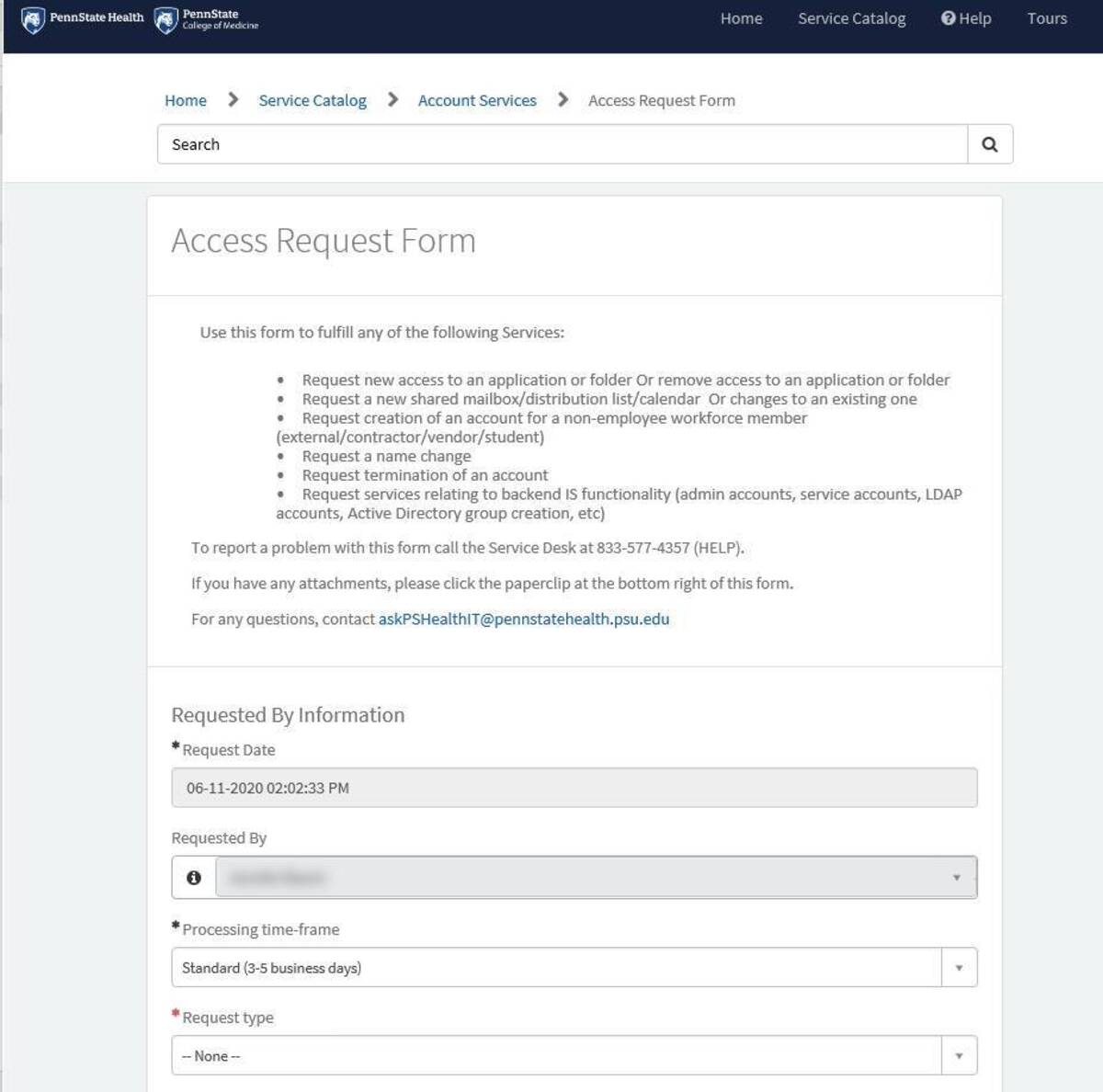The width and height of the screenshot is (1103, 1092).
Task: Navigate to the Account Services breadcrumb
Action: click(x=477, y=100)
